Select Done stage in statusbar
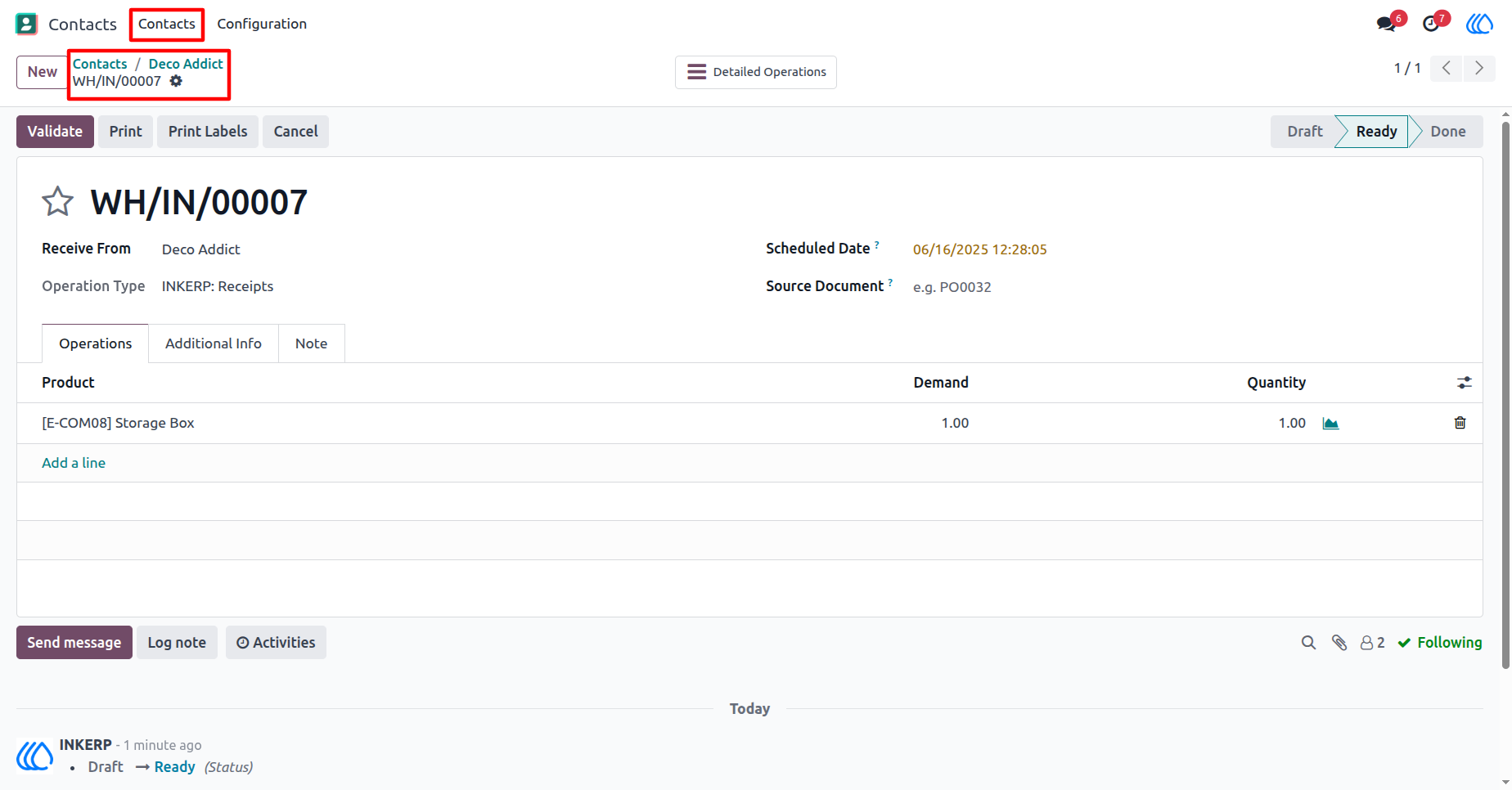 [1447, 132]
